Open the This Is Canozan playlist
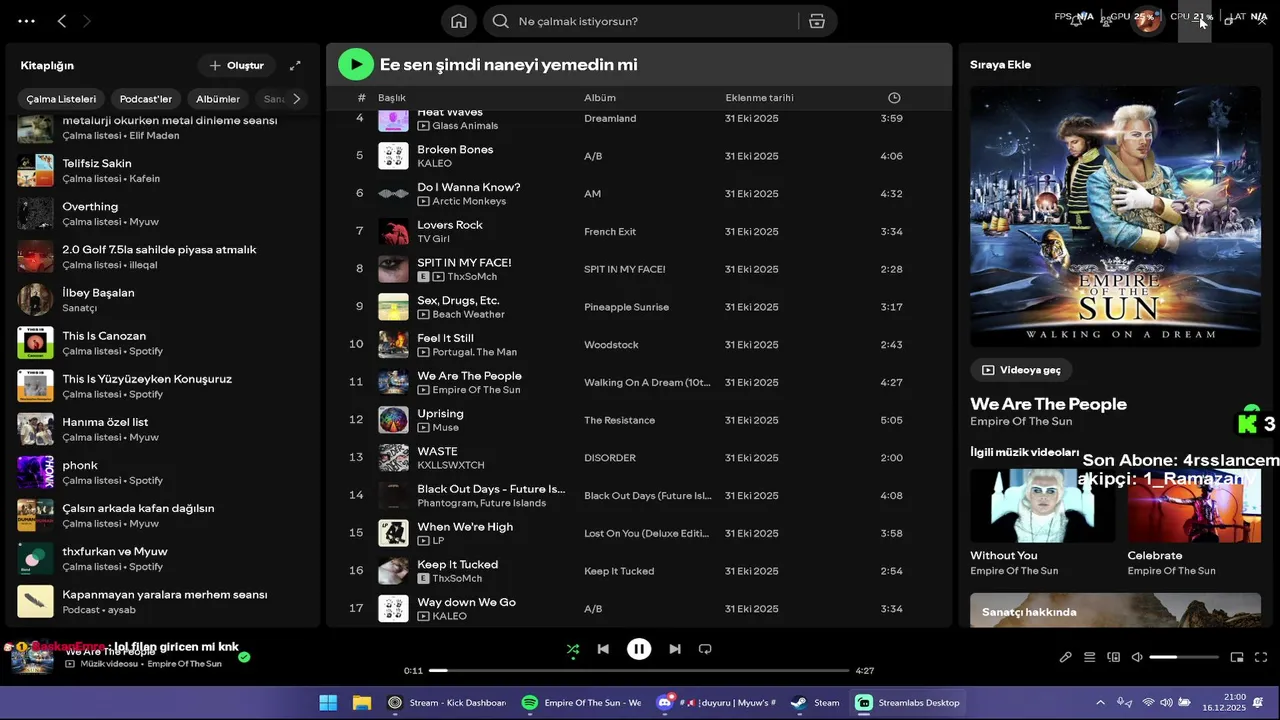The image size is (1280, 720). pos(163,343)
